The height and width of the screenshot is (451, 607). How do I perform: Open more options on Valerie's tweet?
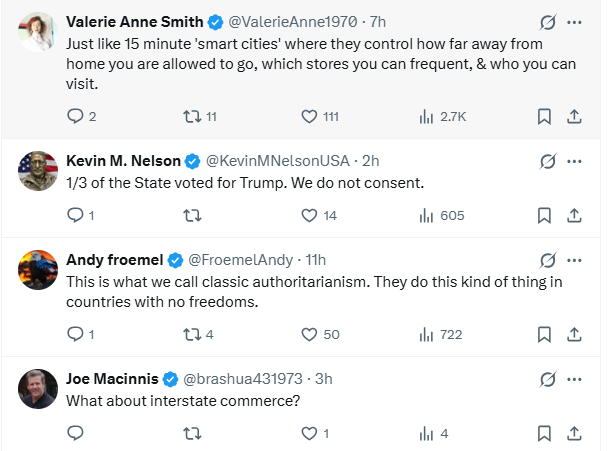coord(575,21)
